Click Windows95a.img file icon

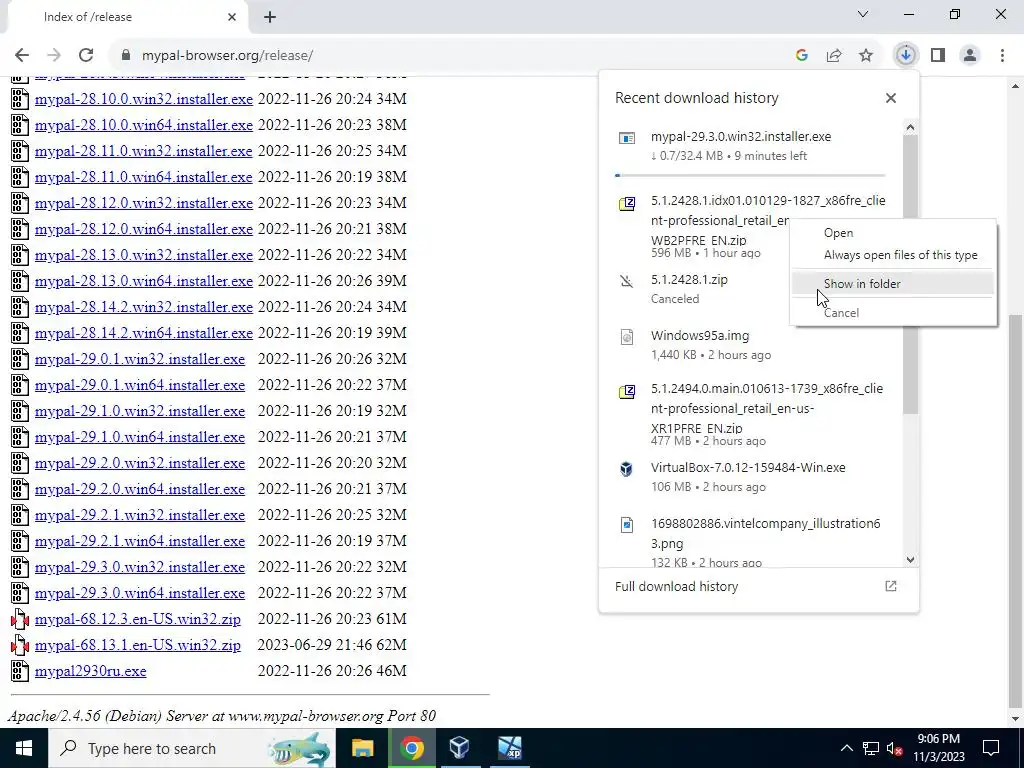[626, 337]
